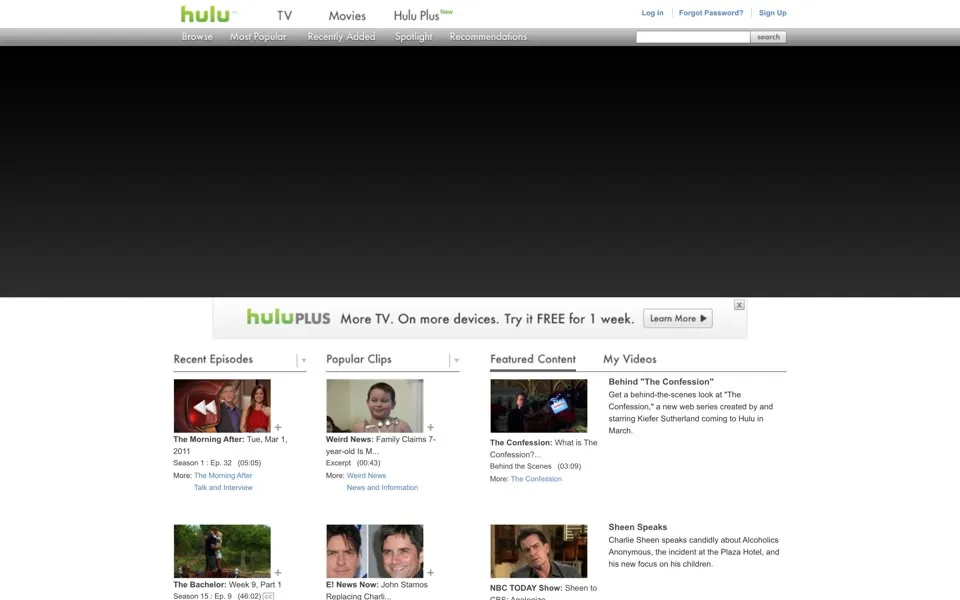Image resolution: width=960 pixels, height=600 pixels.
Task: Add E! News Now clip to queue
Action: click(x=430, y=572)
